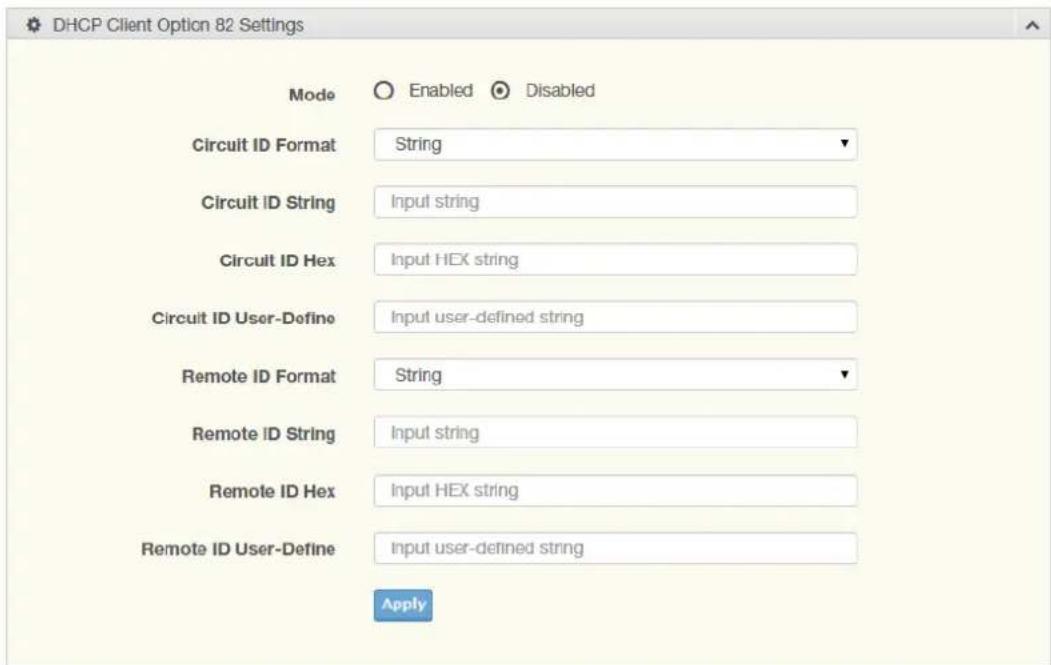Select the Enabled mode radio button
1051x665 pixels.
[383, 90]
